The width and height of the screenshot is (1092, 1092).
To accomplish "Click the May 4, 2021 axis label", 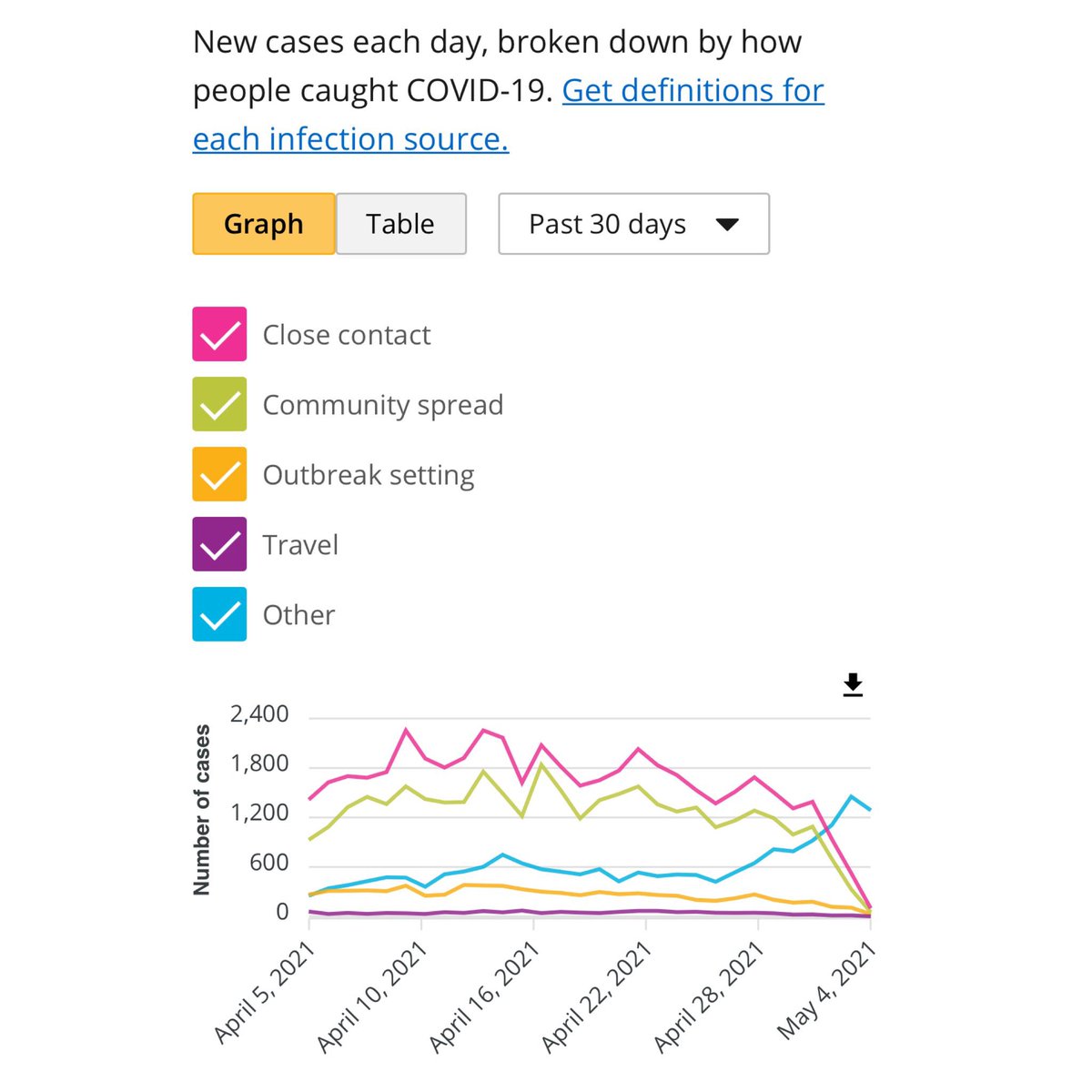I will (826, 991).
